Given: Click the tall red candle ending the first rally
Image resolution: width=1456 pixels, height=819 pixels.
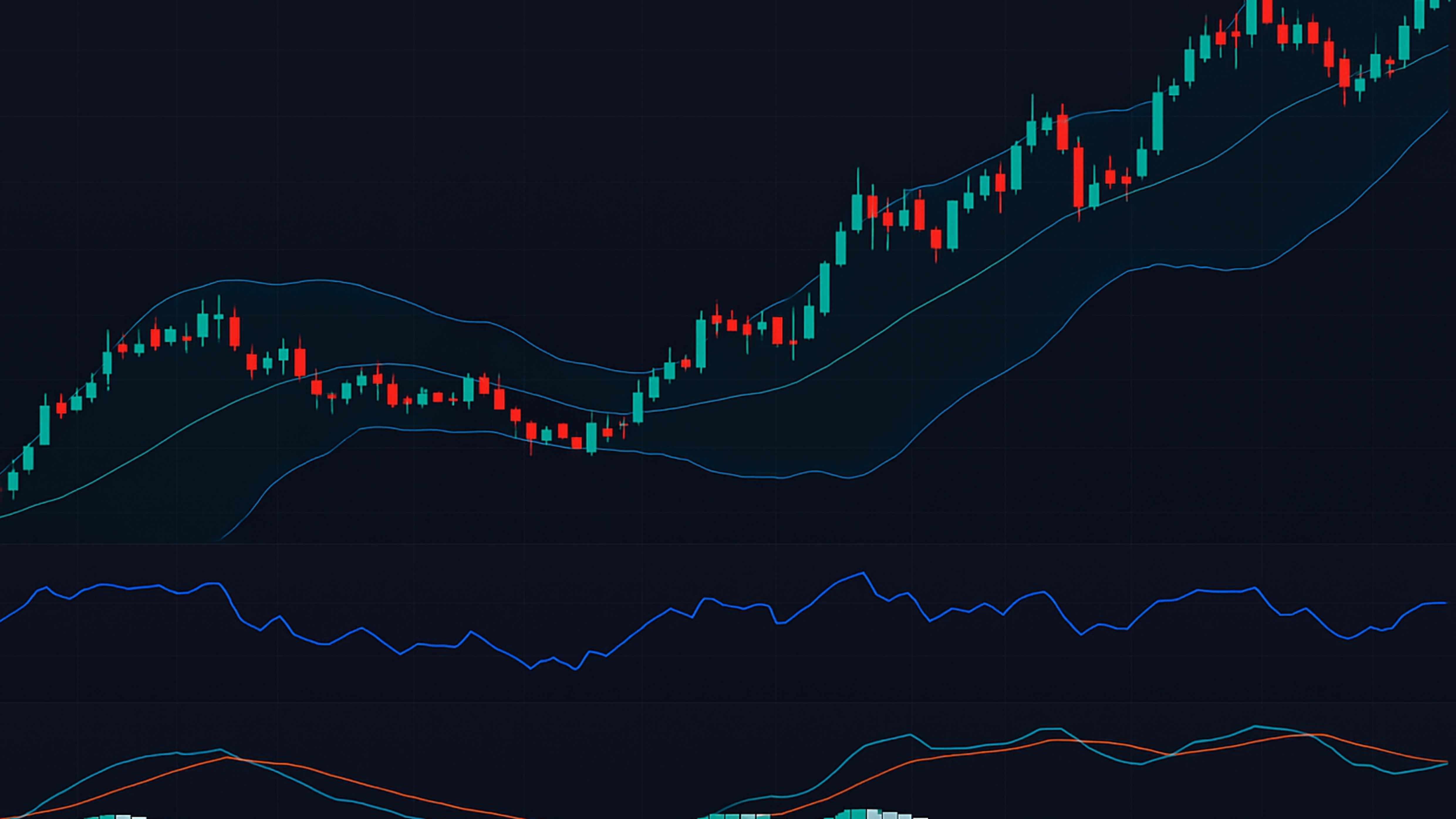Looking at the screenshot, I should click(x=234, y=331).
